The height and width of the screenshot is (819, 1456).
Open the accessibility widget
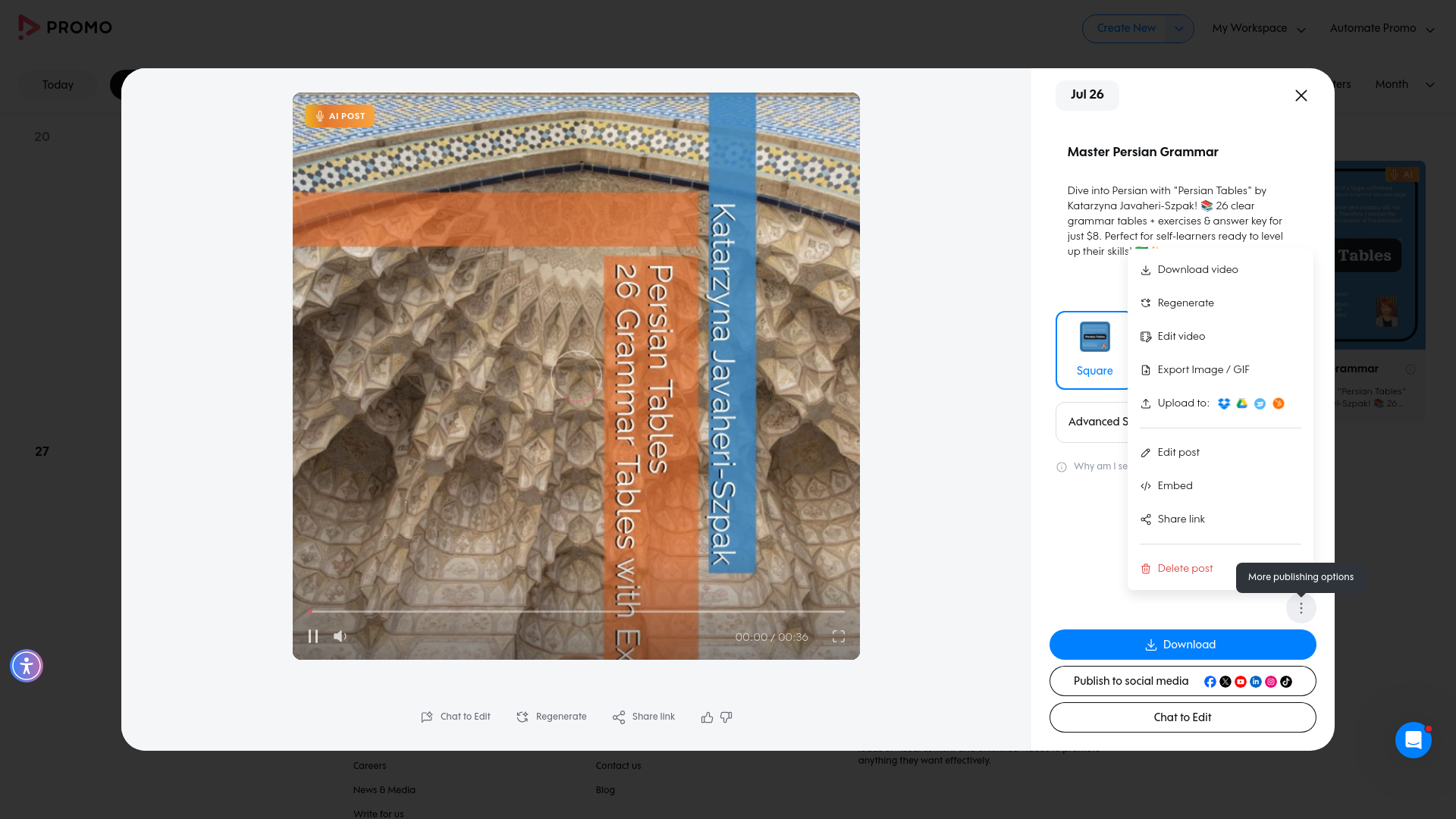pyautogui.click(x=27, y=666)
